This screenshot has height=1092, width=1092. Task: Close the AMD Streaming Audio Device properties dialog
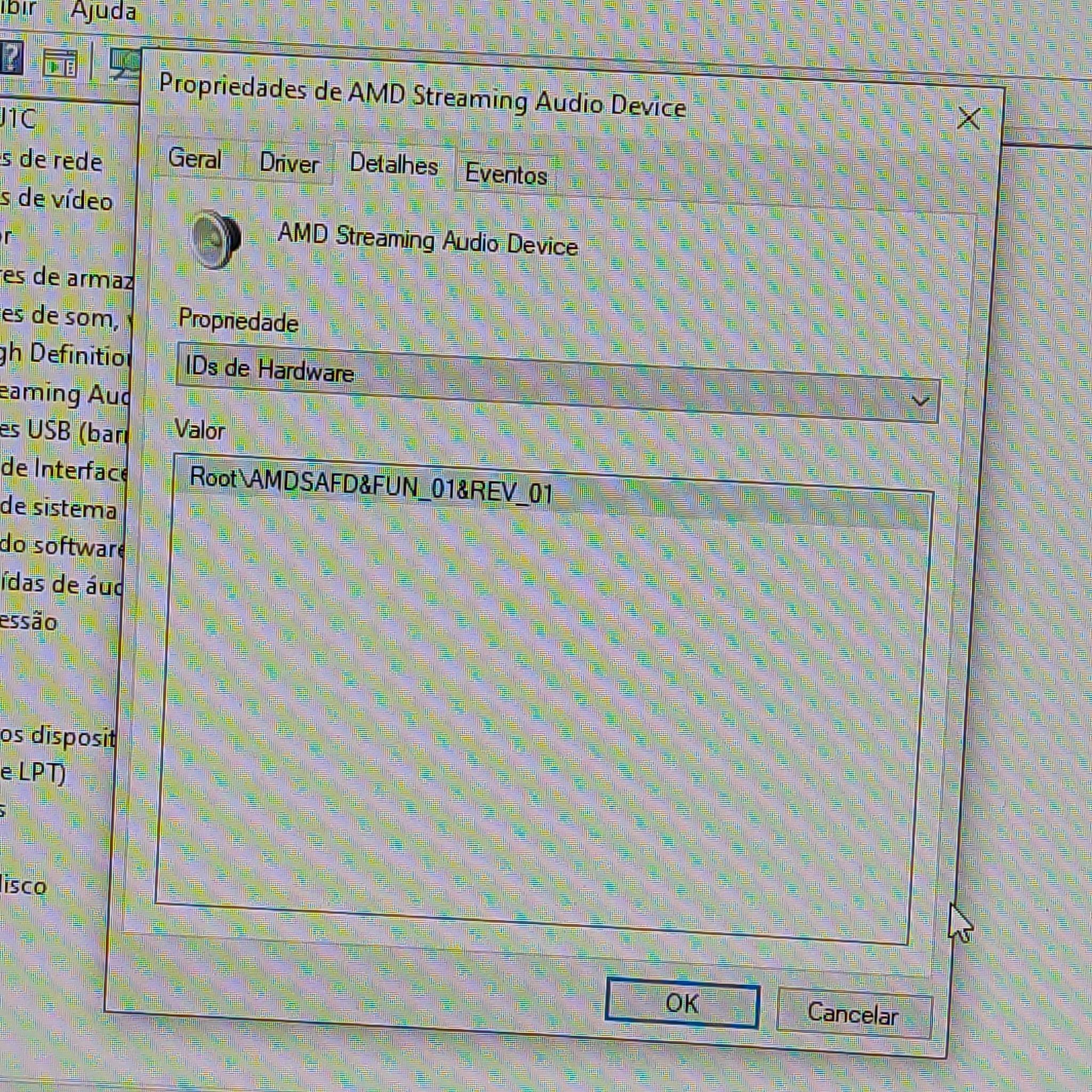[969, 119]
